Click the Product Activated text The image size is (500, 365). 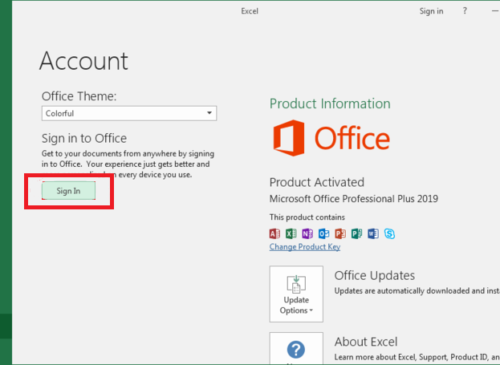(x=317, y=182)
